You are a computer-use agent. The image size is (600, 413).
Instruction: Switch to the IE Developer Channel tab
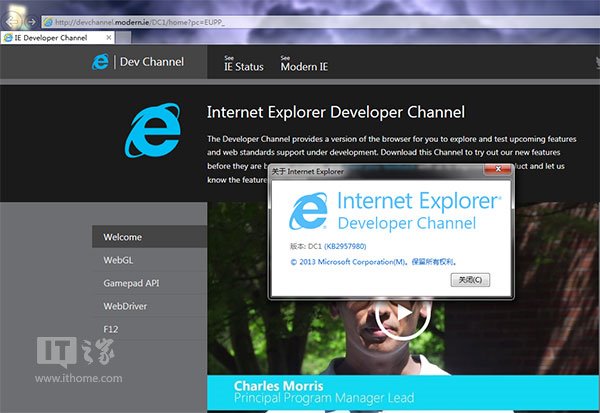point(50,37)
